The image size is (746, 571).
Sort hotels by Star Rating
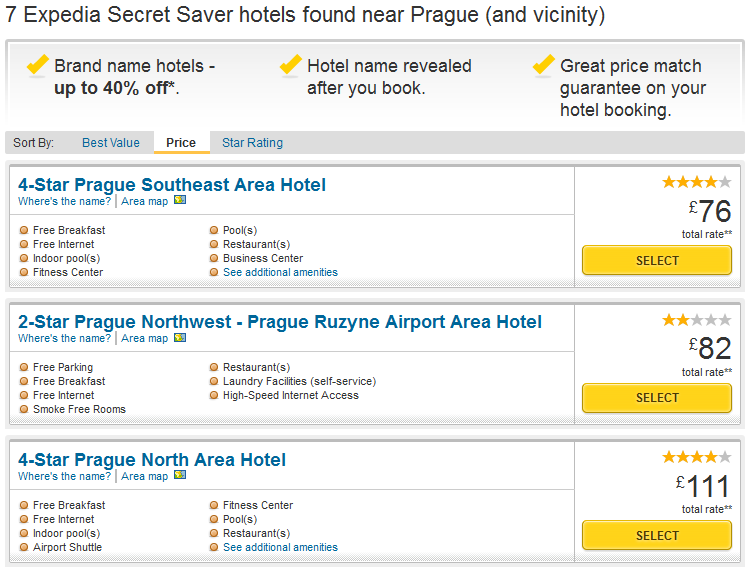253,143
